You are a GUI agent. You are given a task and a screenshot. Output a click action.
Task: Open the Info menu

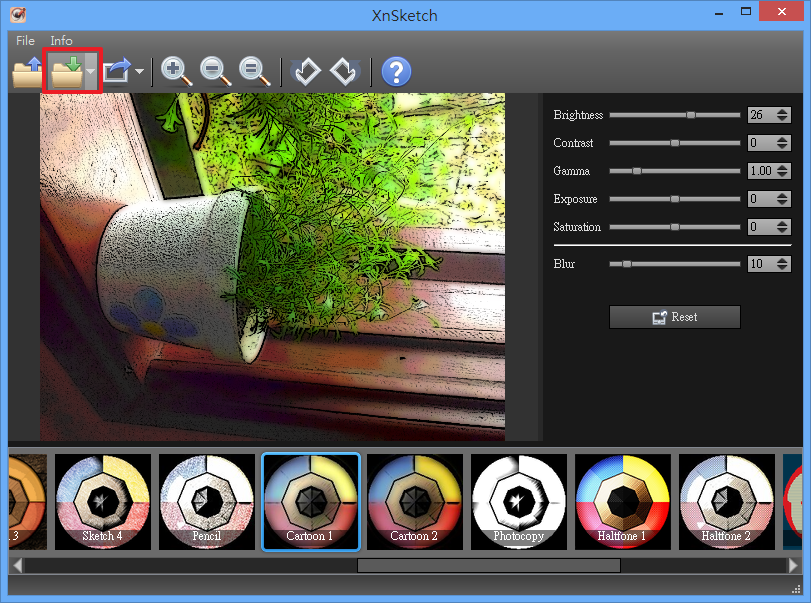[62, 41]
